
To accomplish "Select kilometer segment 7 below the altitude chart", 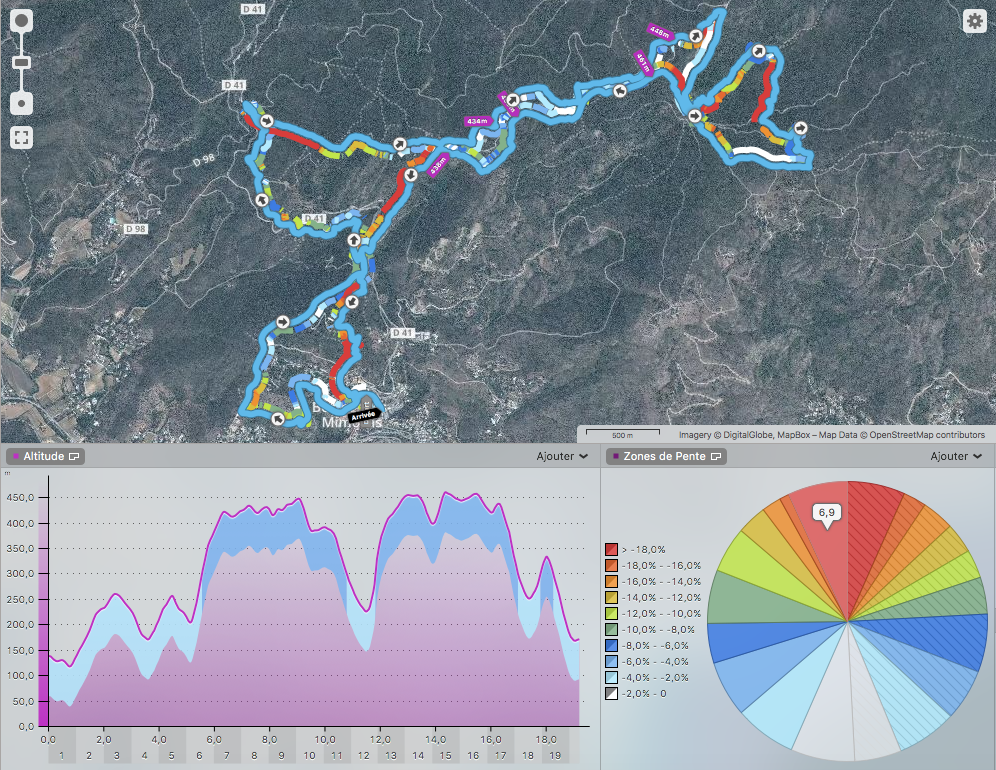I will coord(227,757).
